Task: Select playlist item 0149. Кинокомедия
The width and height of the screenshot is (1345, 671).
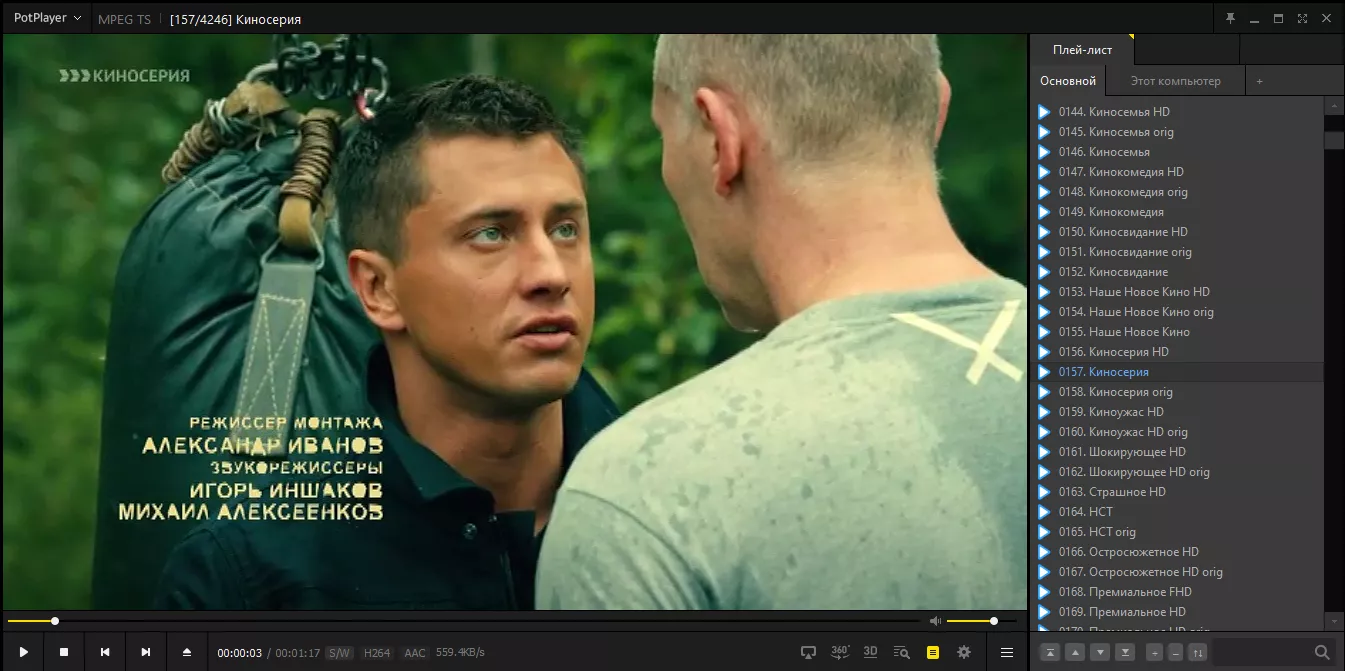Action: point(1178,212)
